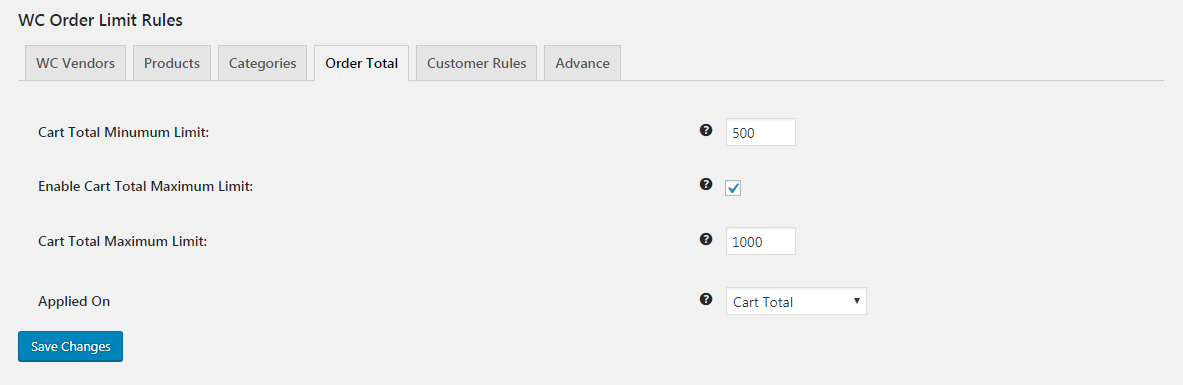
Task: Click help icon beside Cart Total Minumum Limit
Action: pyautogui.click(x=705, y=130)
